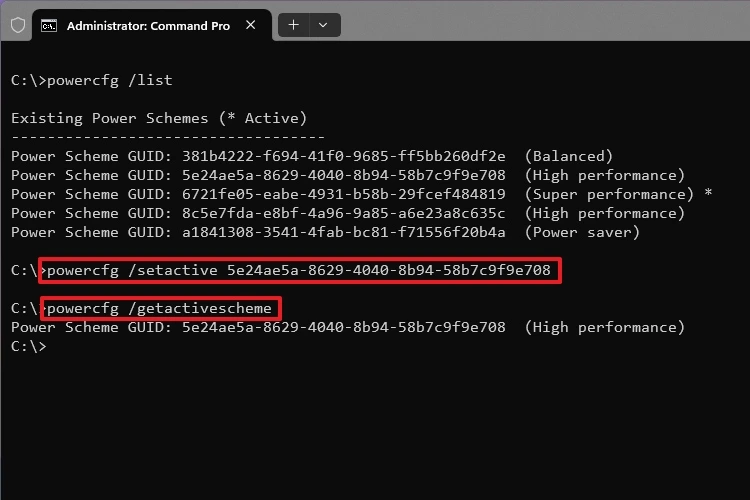Click the Existing Power Schemes heading

(x=159, y=118)
